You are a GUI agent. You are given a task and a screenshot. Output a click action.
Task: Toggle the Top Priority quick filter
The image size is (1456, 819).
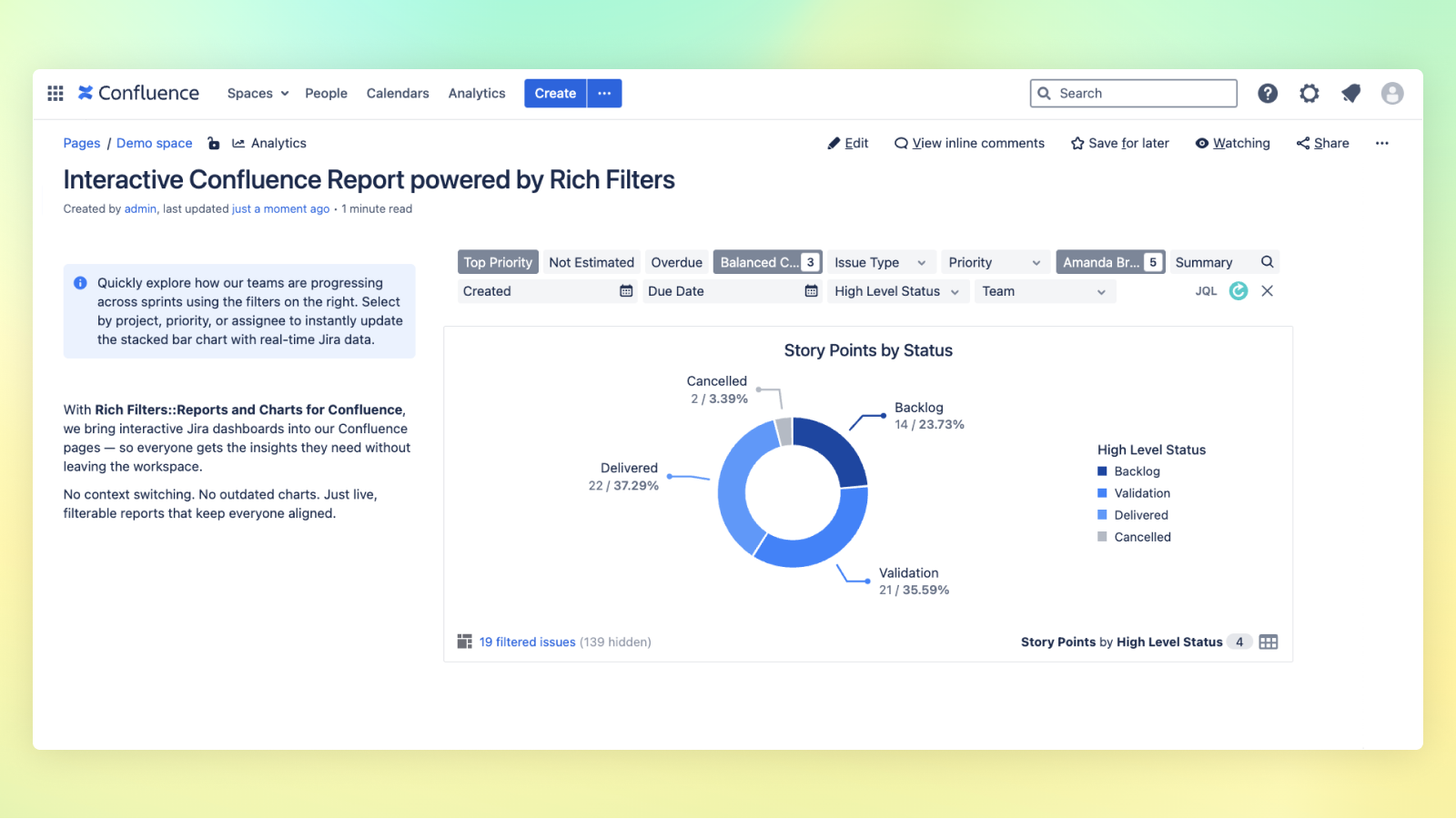click(498, 262)
